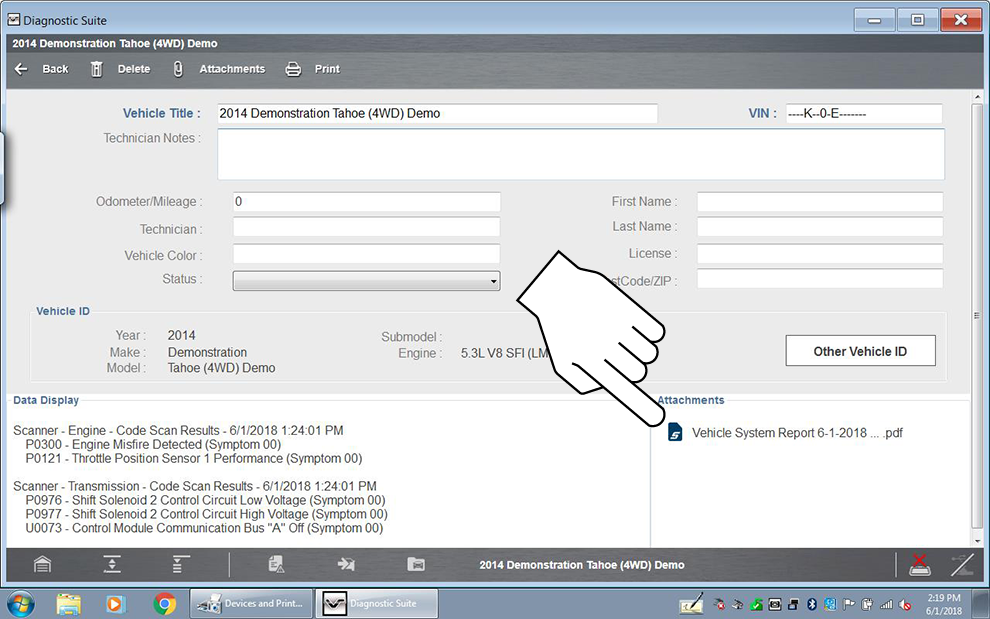Click the vehicle history document icon
This screenshot has width=990, height=619.
[x=276, y=565]
